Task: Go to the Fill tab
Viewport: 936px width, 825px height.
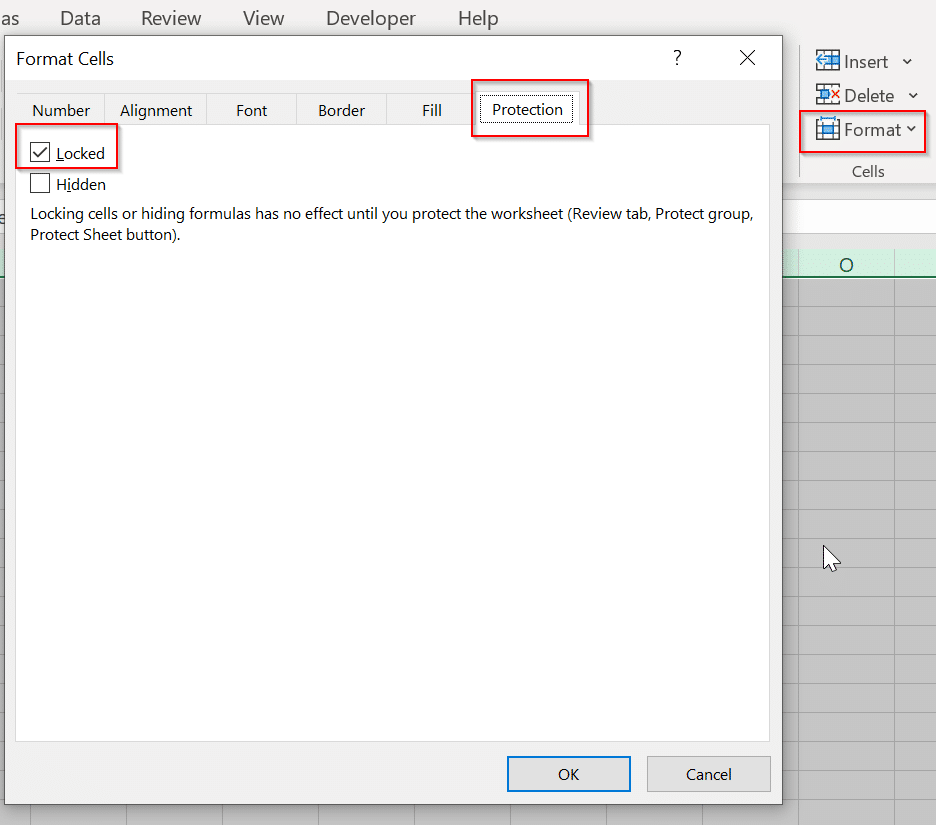Action: point(431,110)
